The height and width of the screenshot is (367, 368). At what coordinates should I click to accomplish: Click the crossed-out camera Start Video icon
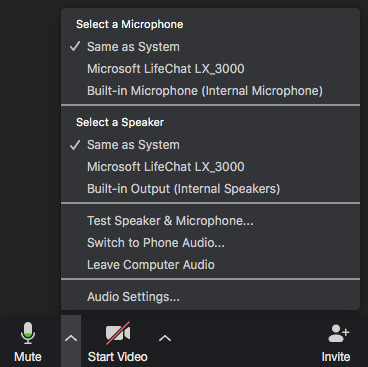pyautogui.click(x=118, y=333)
